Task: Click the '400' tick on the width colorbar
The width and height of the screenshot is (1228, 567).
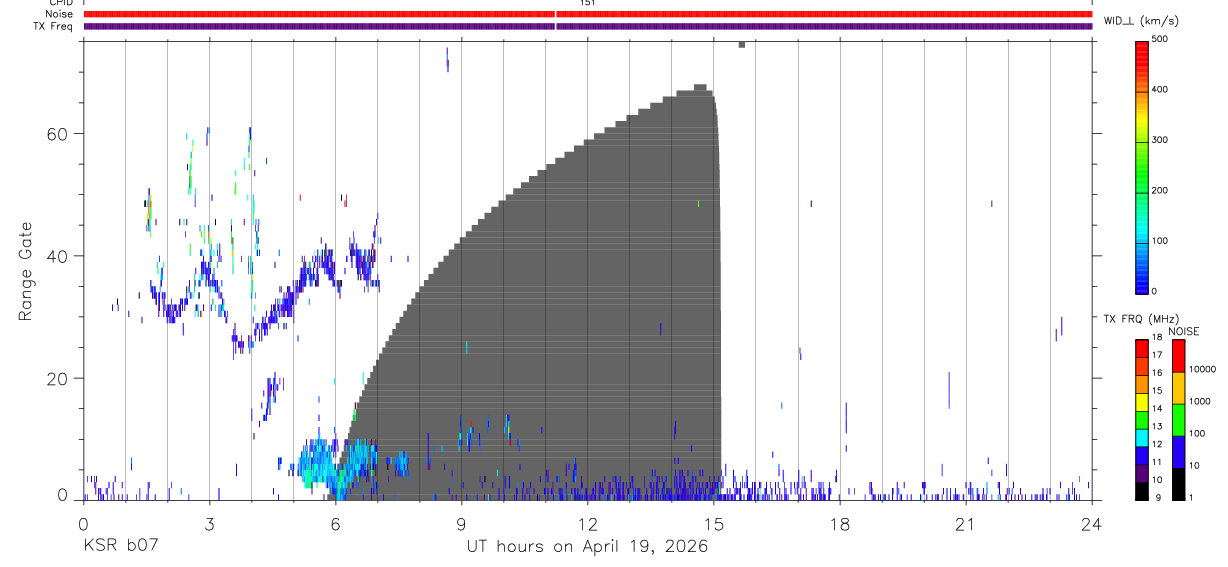Action: pyautogui.click(x=1161, y=90)
